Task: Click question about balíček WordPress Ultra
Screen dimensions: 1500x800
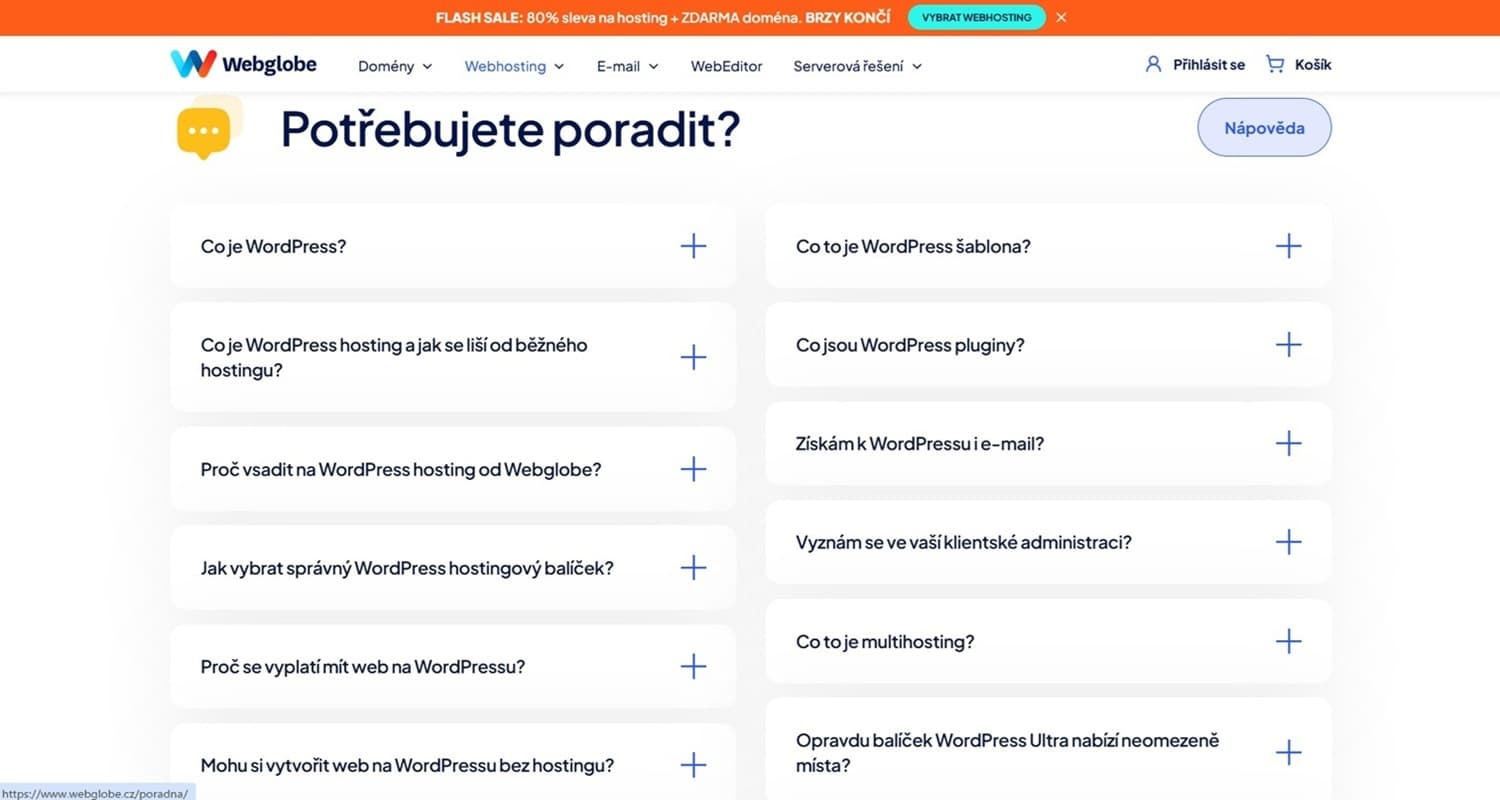Action: point(1008,753)
